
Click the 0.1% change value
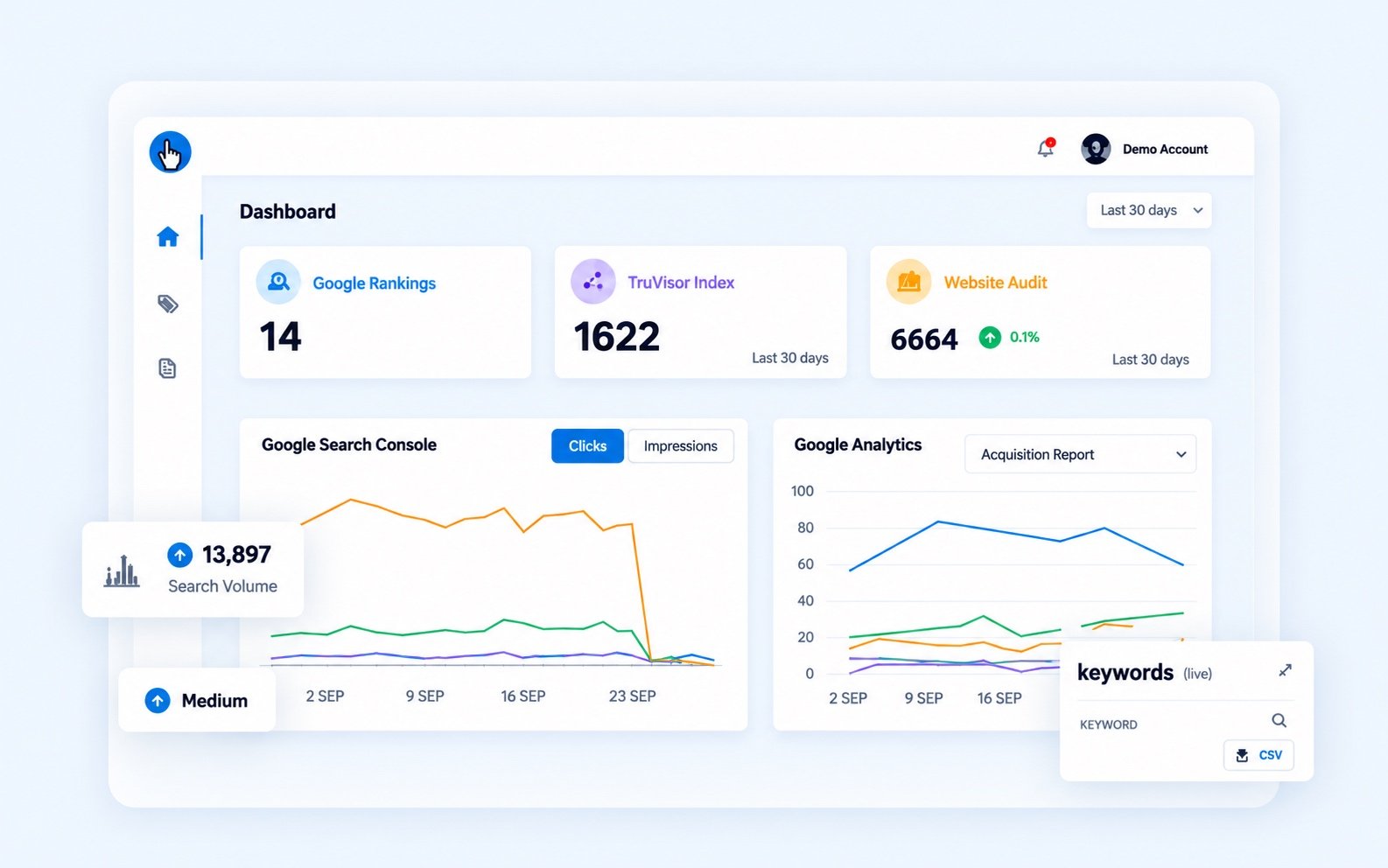1025,337
